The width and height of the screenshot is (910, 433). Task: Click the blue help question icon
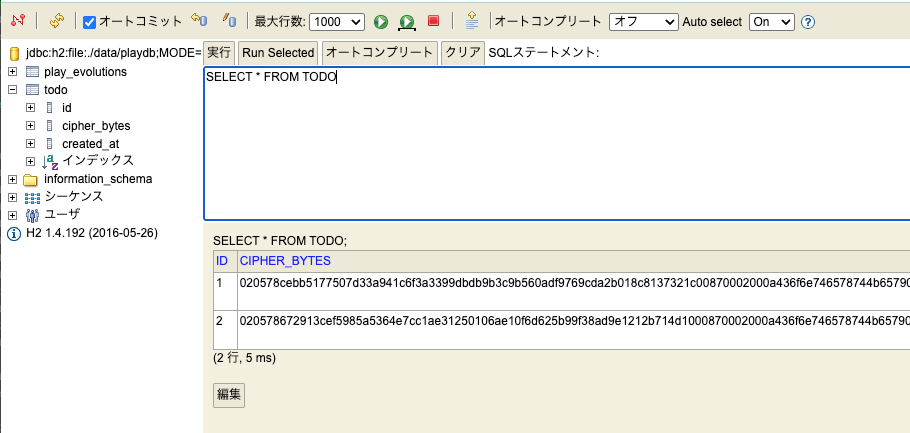click(x=808, y=22)
